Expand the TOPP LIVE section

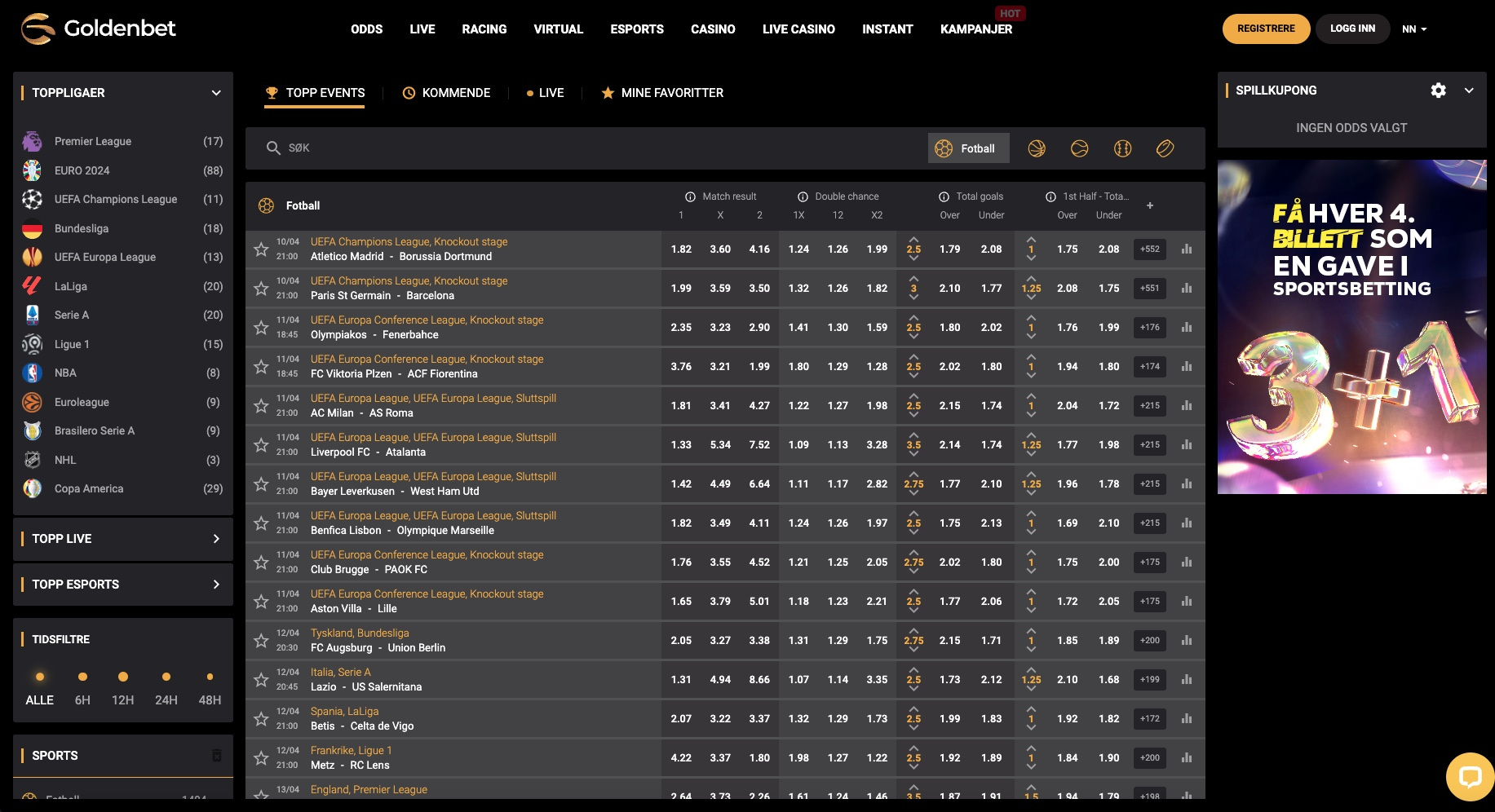point(215,539)
